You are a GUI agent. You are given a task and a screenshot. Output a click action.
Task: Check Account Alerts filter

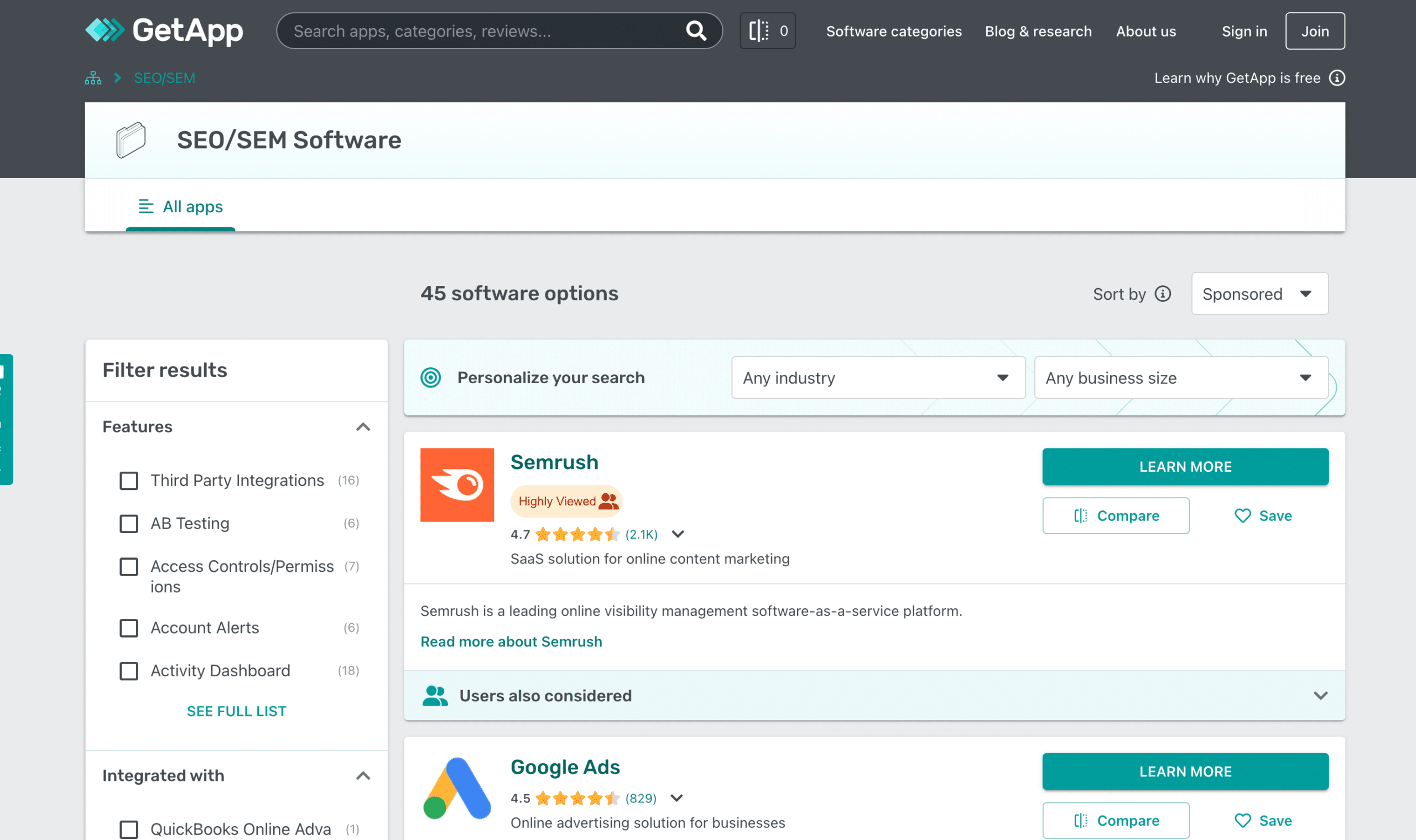(128, 628)
